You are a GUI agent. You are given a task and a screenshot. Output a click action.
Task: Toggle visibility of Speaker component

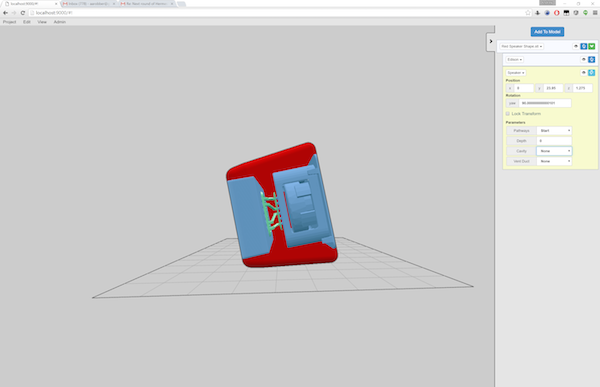pos(584,72)
